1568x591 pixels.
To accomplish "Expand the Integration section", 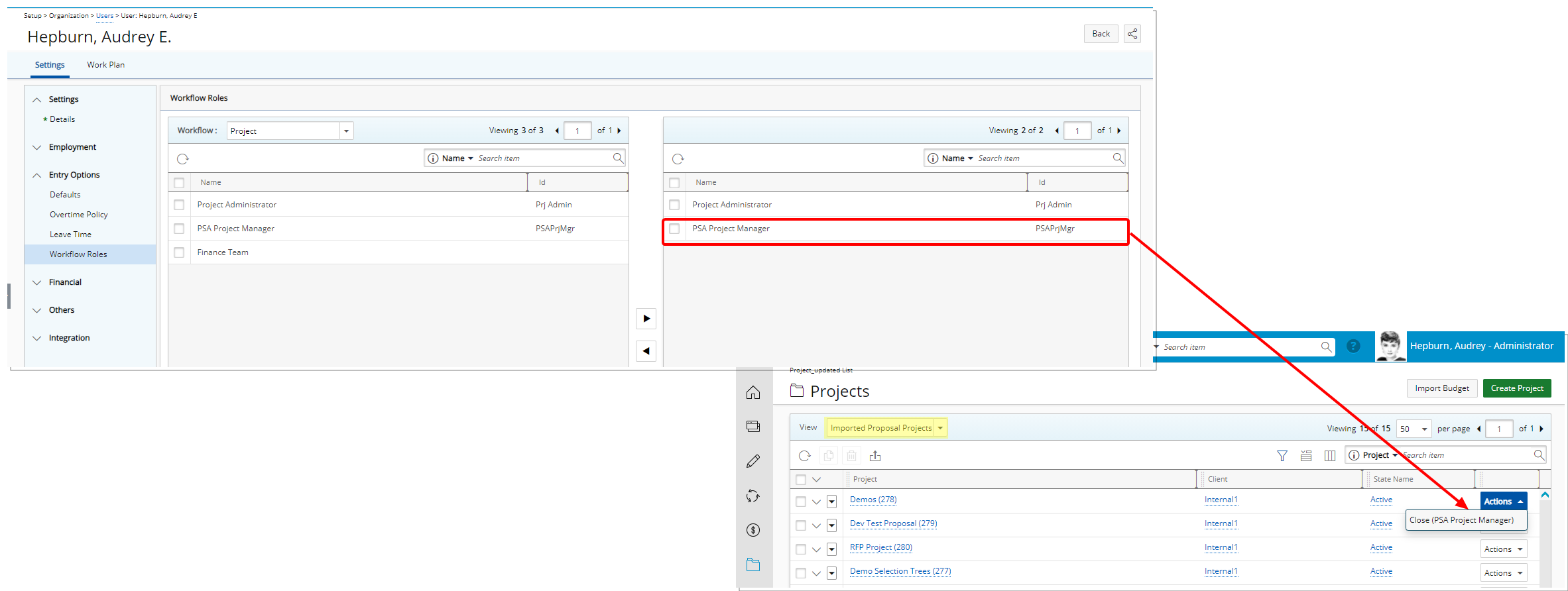I will (37, 338).
